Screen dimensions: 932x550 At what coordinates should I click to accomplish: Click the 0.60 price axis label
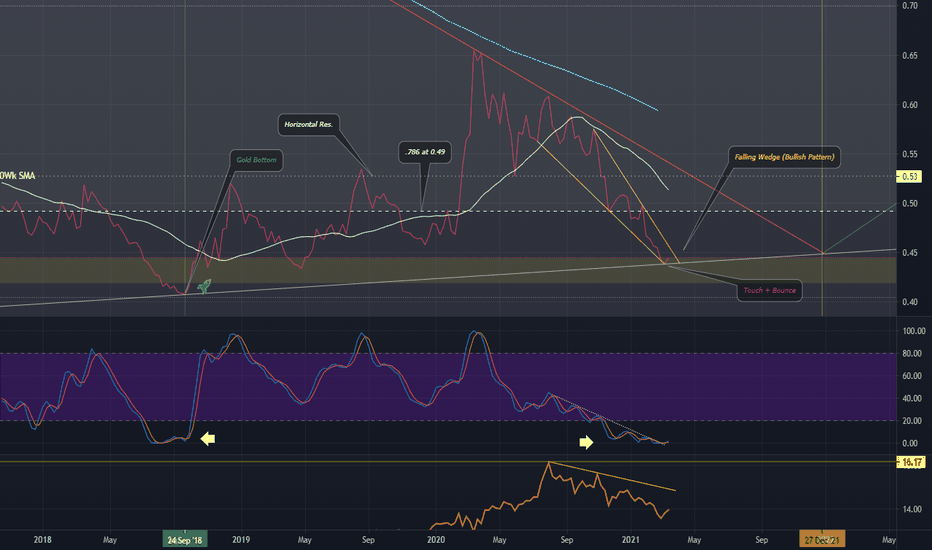pyautogui.click(x=909, y=105)
